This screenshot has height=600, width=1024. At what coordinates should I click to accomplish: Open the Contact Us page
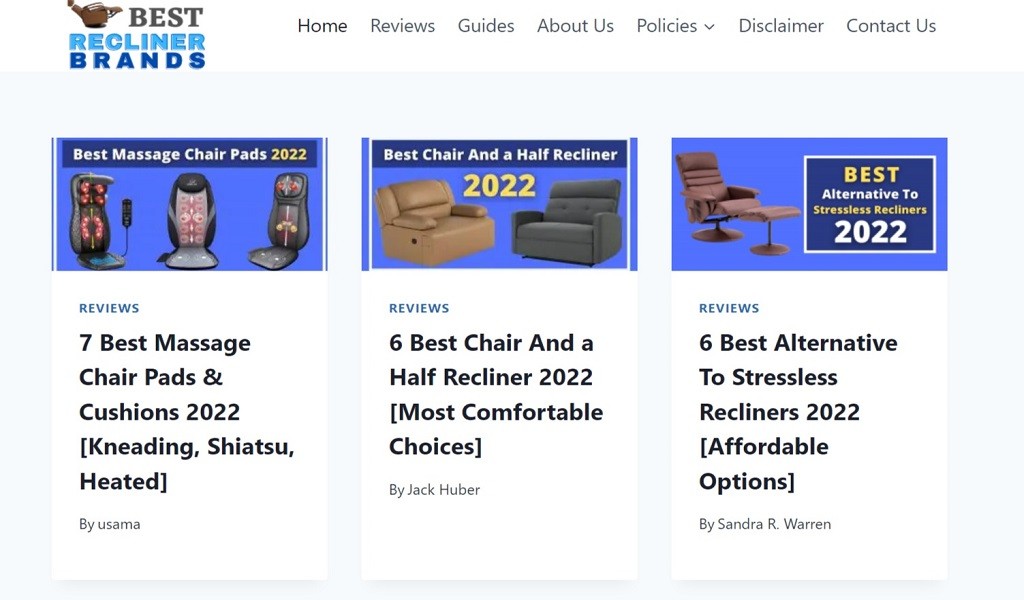click(x=891, y=26)
